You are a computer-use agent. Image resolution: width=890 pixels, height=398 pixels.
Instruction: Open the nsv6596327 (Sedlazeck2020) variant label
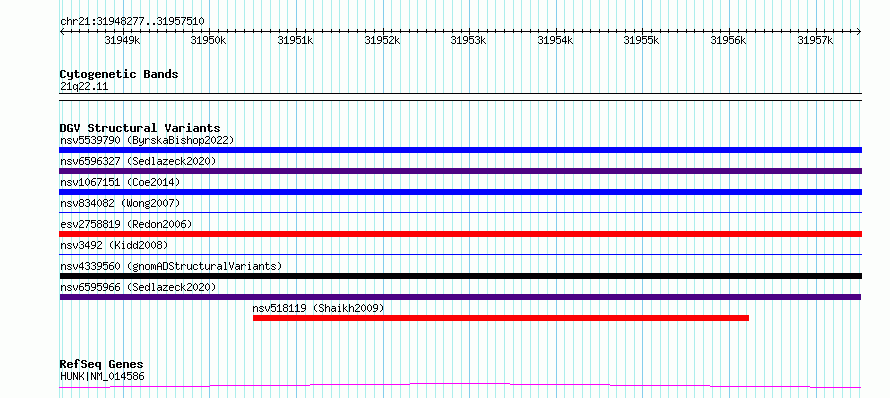(138, 161)
